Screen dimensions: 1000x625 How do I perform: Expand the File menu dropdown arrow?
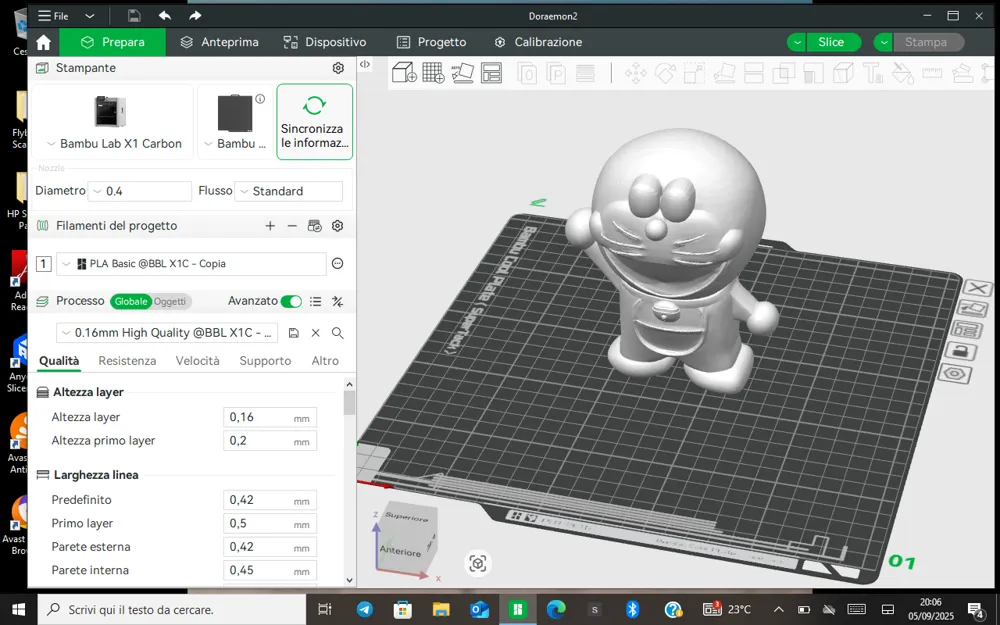click(x=89, y=16)
